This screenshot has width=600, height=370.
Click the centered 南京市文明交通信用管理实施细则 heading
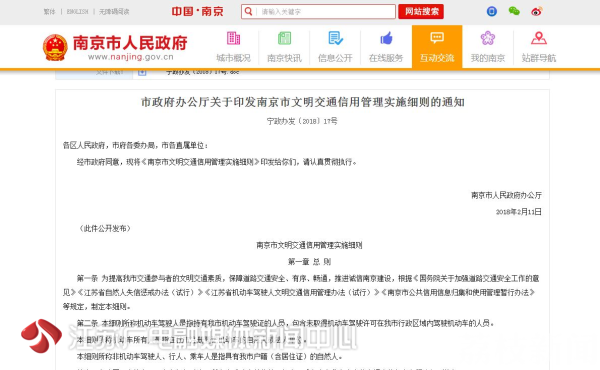coord(309,245)
